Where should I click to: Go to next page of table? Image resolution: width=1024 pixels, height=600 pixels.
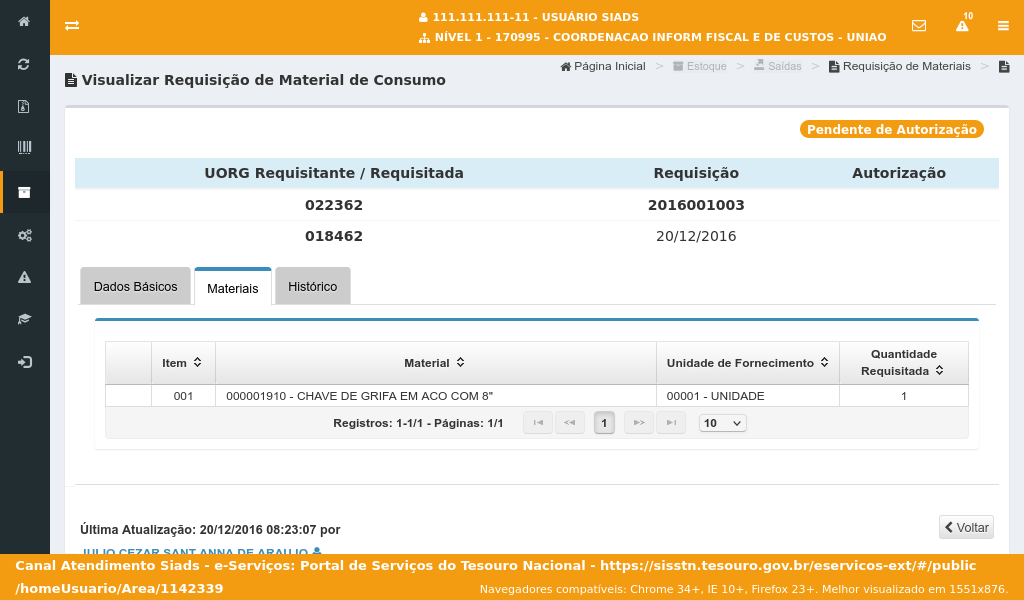pos(639,423)
